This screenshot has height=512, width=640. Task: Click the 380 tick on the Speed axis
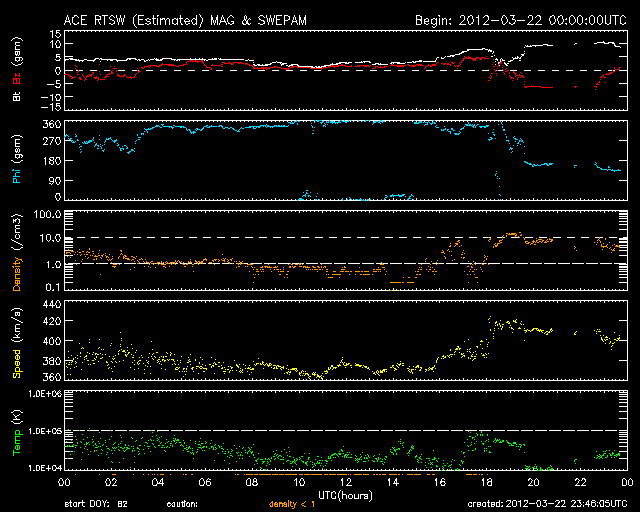[x=52, y=361]
